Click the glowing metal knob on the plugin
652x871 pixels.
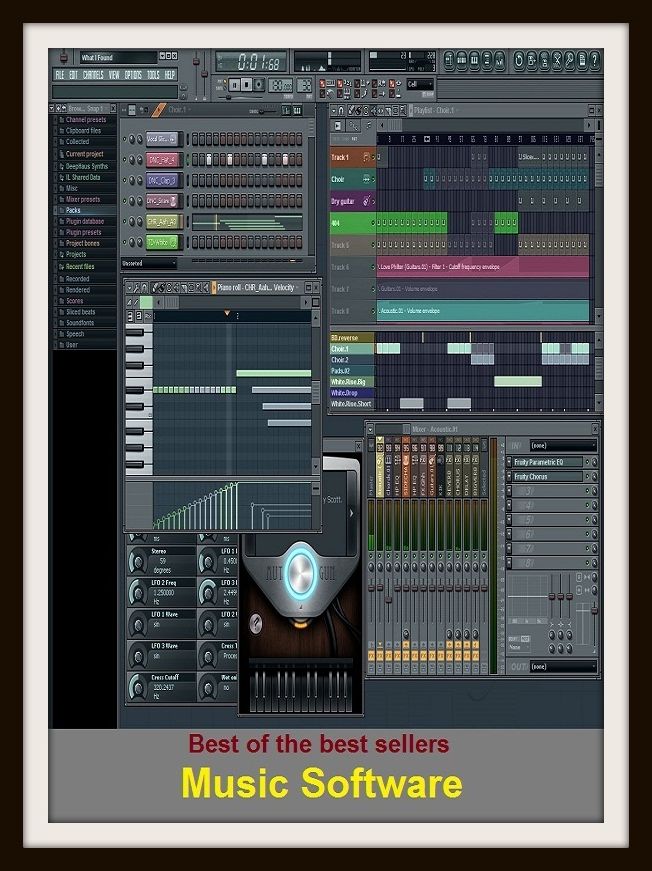(301, 573)
